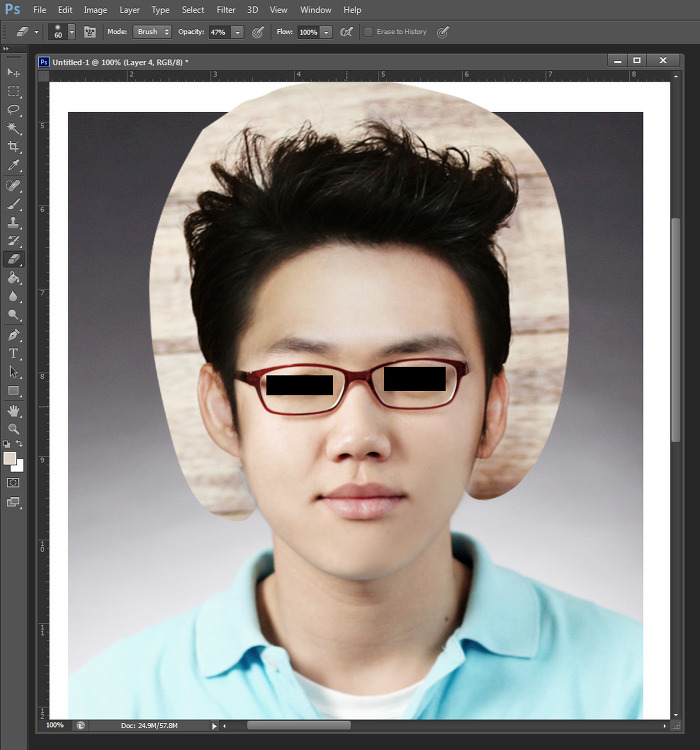700x750 pixels.
Task: Select the Brush tool
Action: (13, 204)
